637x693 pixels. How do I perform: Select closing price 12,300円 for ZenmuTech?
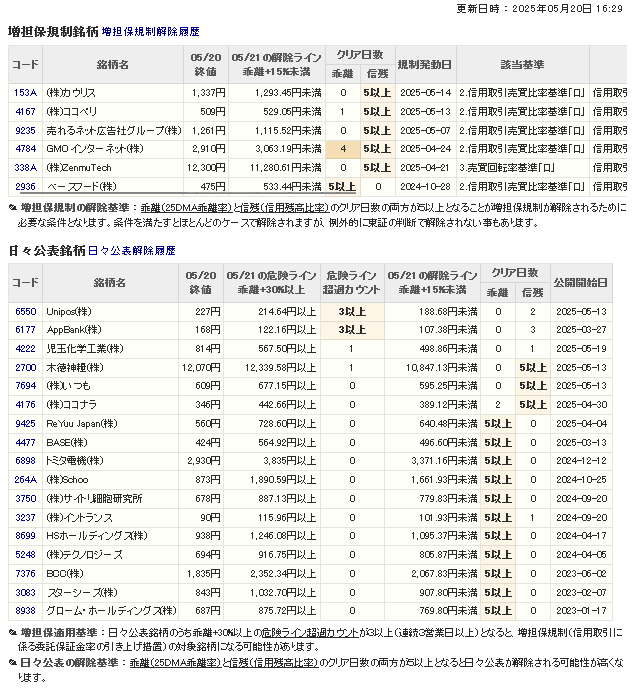click(206, 168)
